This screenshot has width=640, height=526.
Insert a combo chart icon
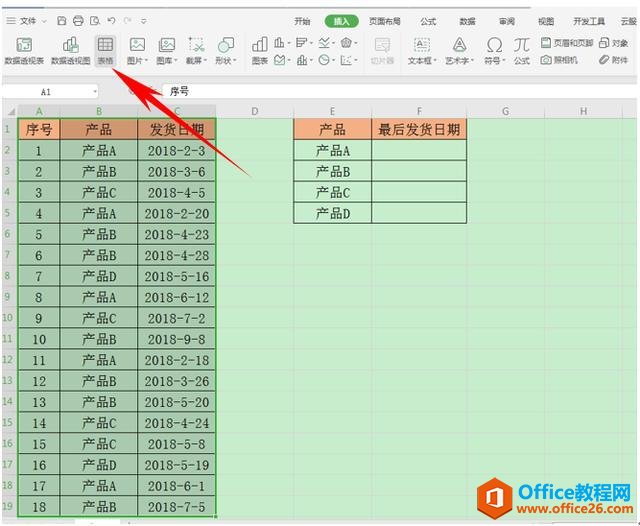(302, 60)
